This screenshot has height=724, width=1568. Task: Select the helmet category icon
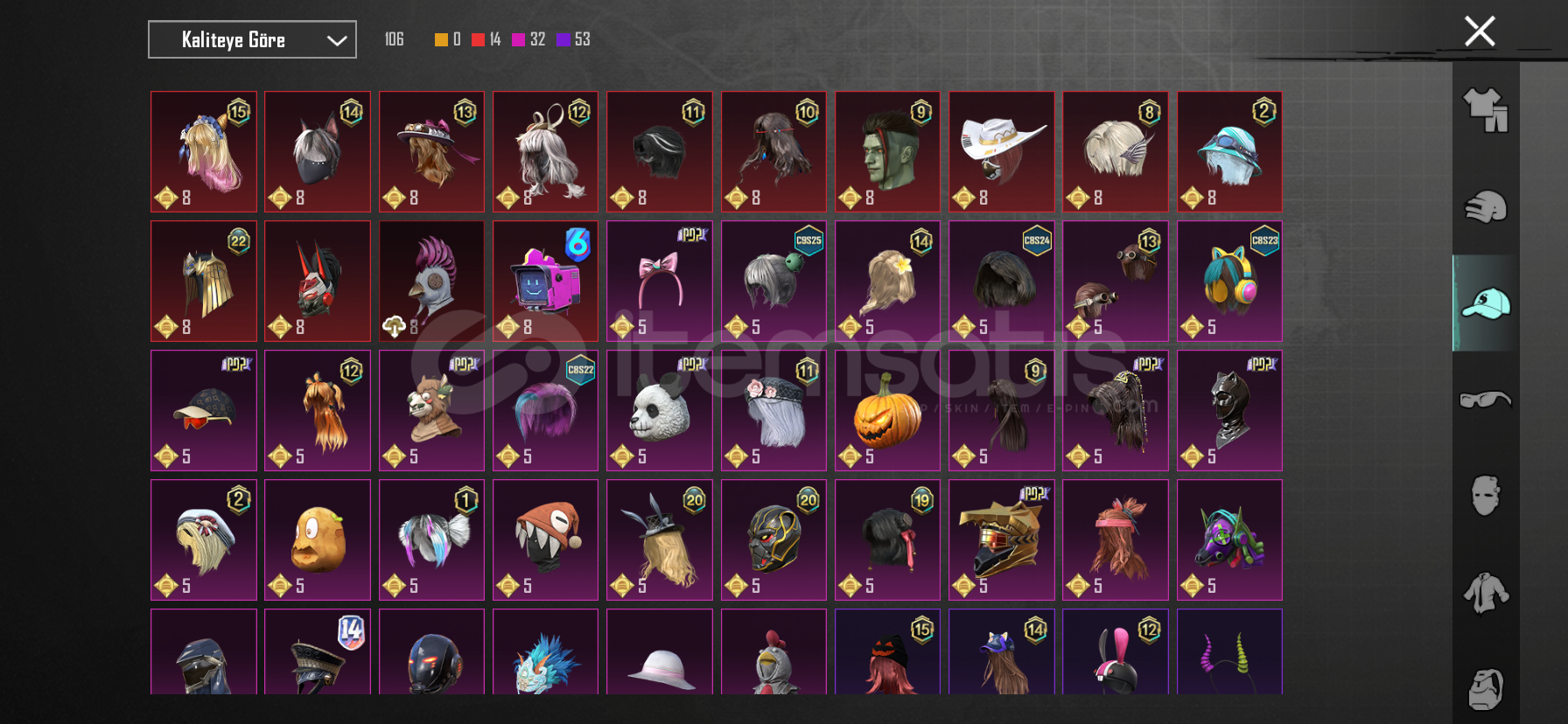point(1486,207)
